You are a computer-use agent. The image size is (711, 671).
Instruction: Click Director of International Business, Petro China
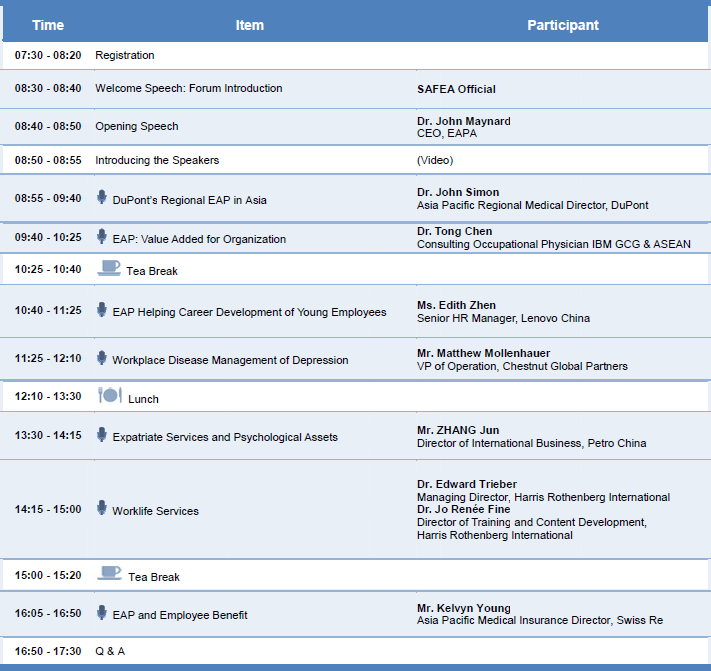(x=531, y=443)
